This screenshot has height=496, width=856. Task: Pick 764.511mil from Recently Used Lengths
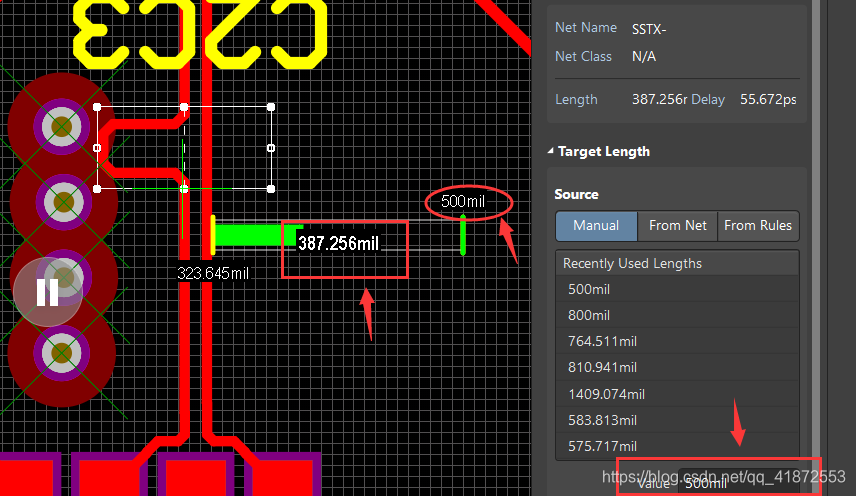pos(677,342)
